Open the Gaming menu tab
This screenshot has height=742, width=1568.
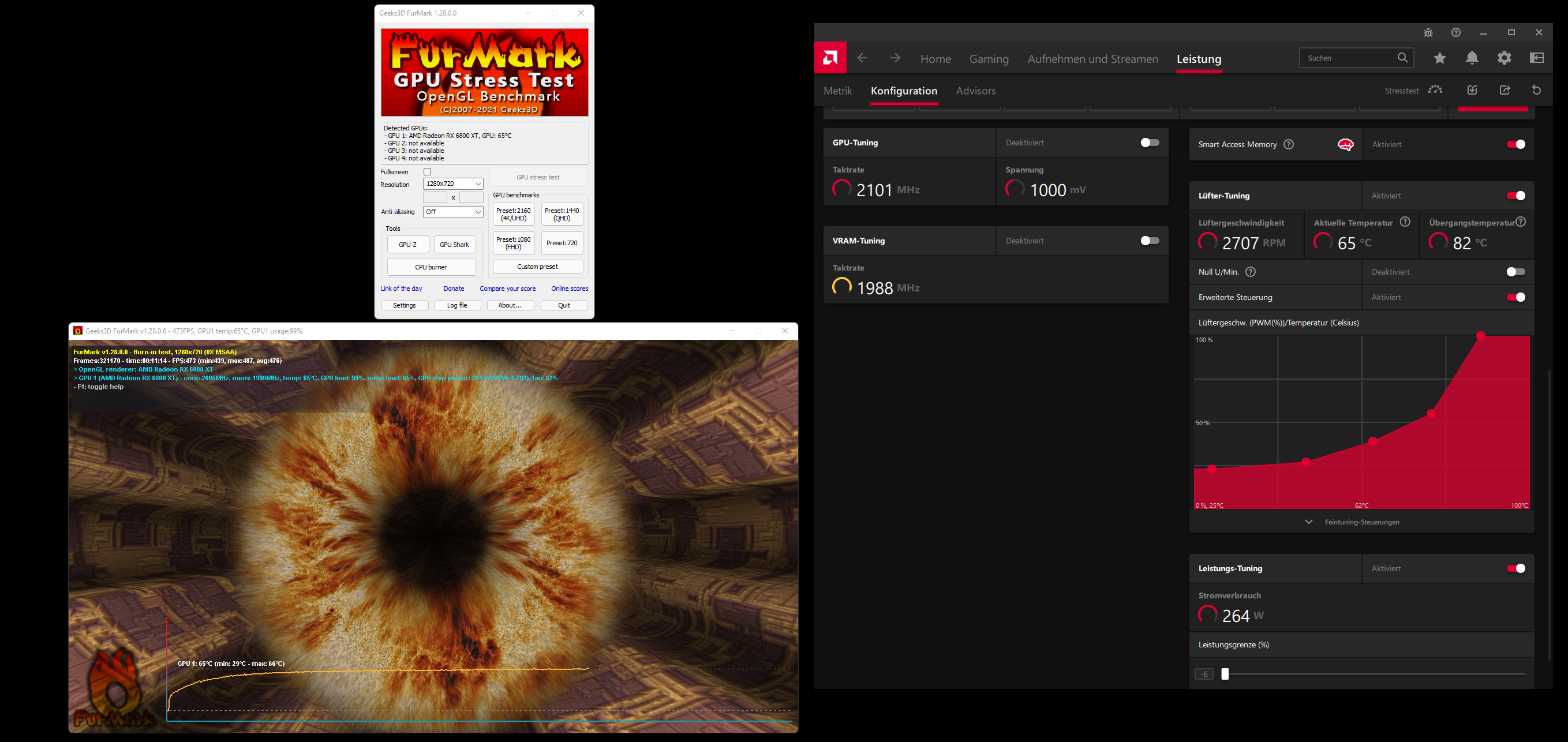989,59
